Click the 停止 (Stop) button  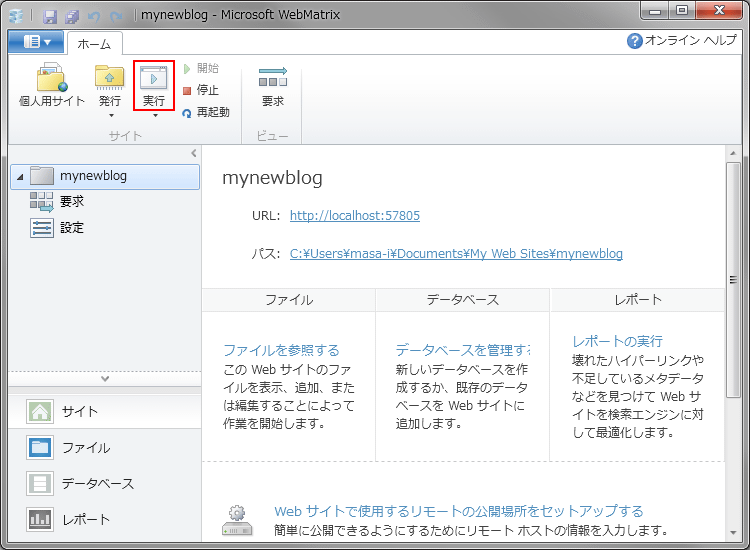point(201,90)
